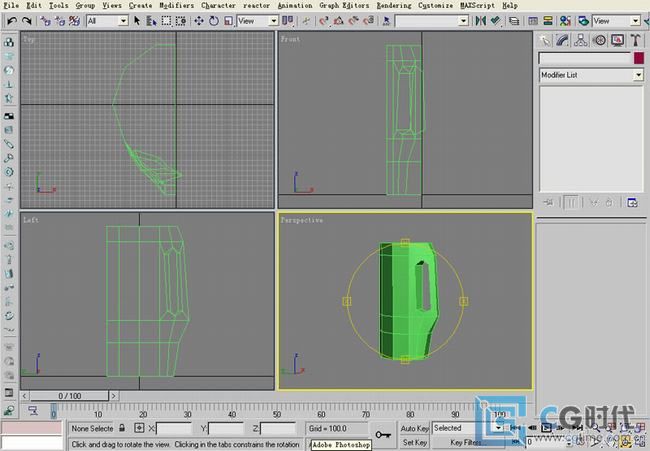Open the Graph Editors menu
Screen dimensions: 650x451
344,5
